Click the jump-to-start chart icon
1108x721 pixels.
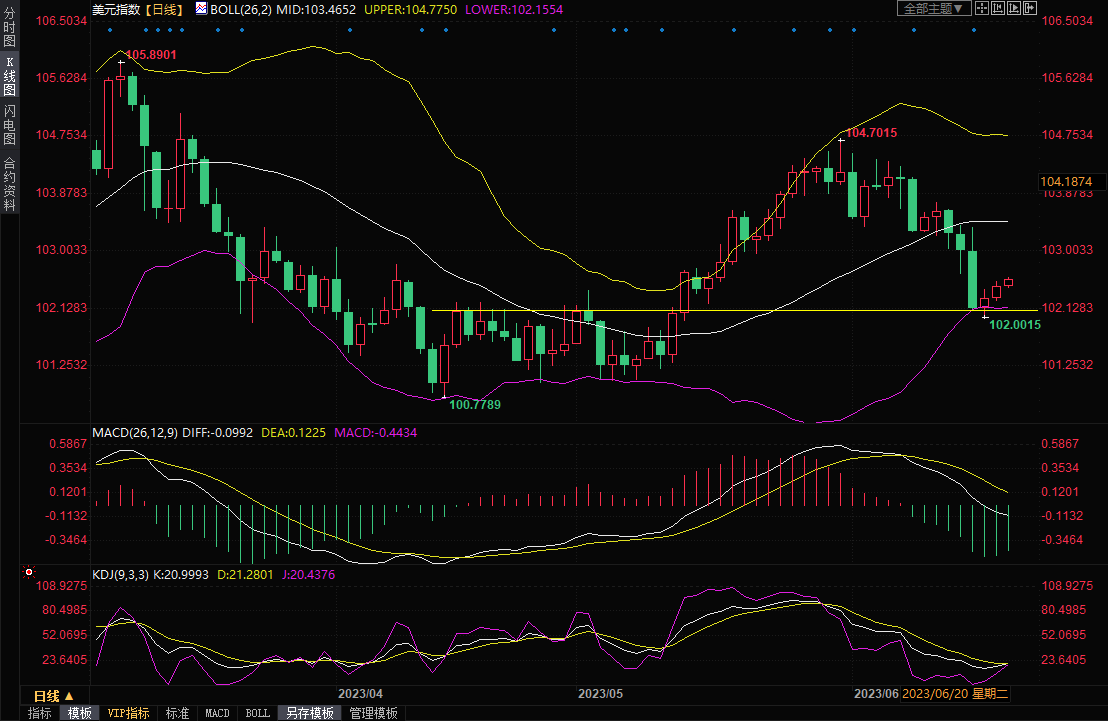point(998,8)
